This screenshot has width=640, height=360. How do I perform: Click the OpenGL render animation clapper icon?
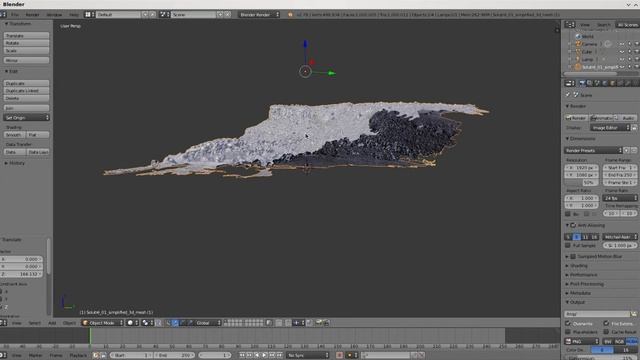click(x=326, y=323)
